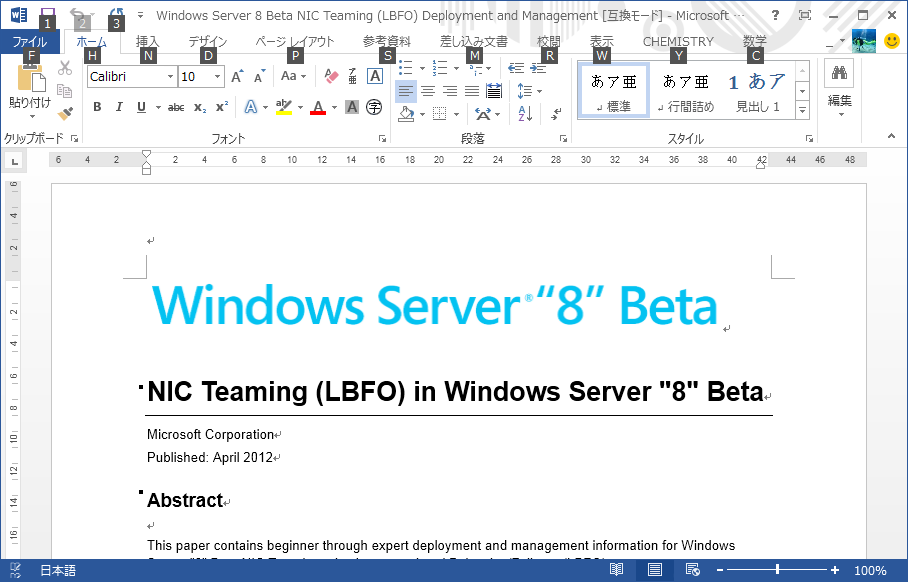This screenshot has width=908, height=582.
Task: Center-align the paragraph text
Action: click(428, 91)
